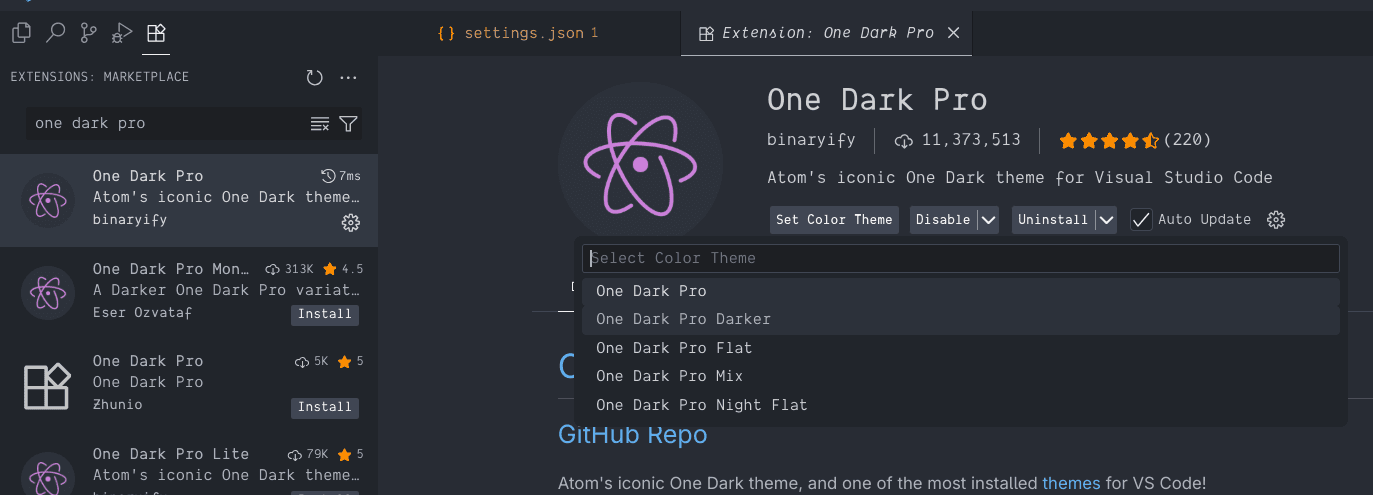Click the Select Color Theme input field
Screen dimensions: 1373x495
960,258
